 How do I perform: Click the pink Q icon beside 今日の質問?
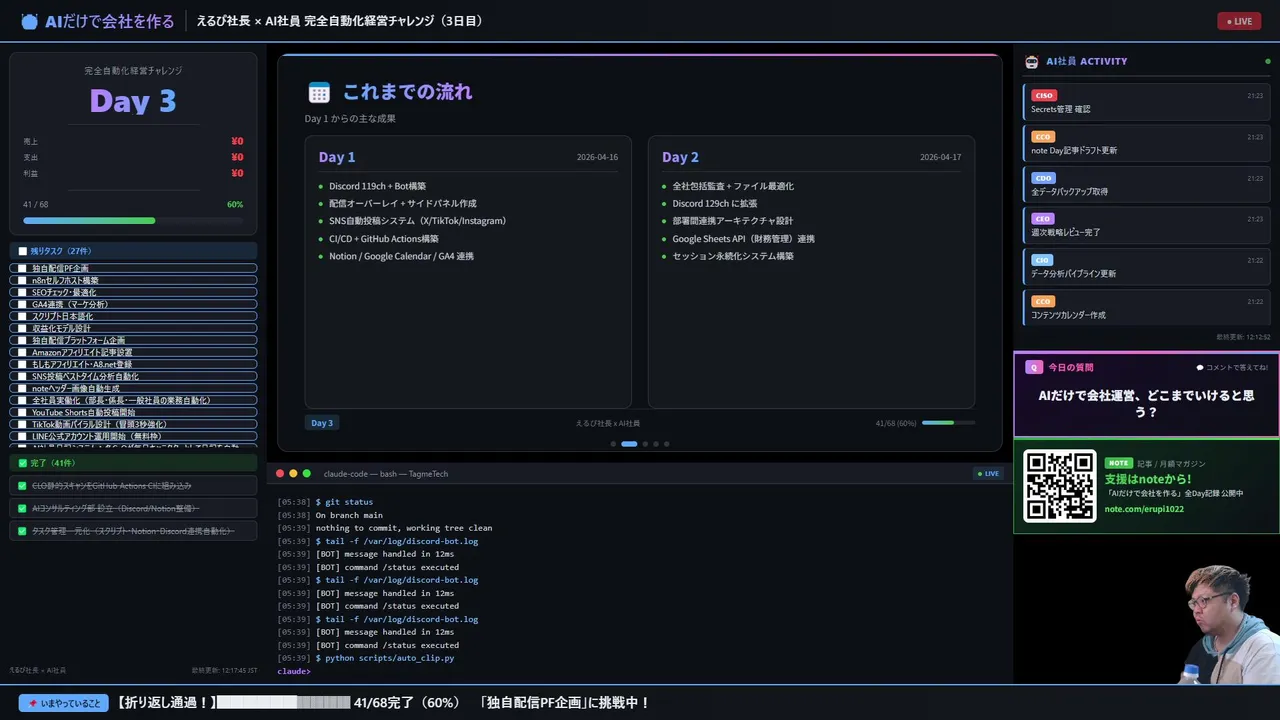(x=1034, y=367)
